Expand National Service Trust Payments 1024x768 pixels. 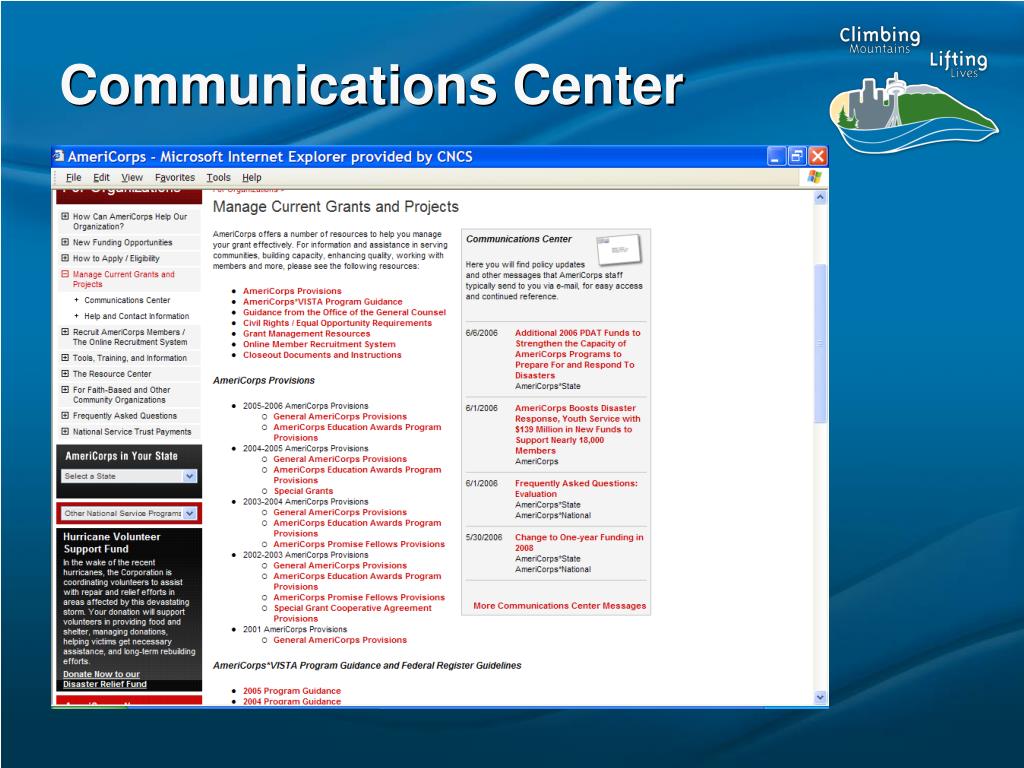pos(65,432)
